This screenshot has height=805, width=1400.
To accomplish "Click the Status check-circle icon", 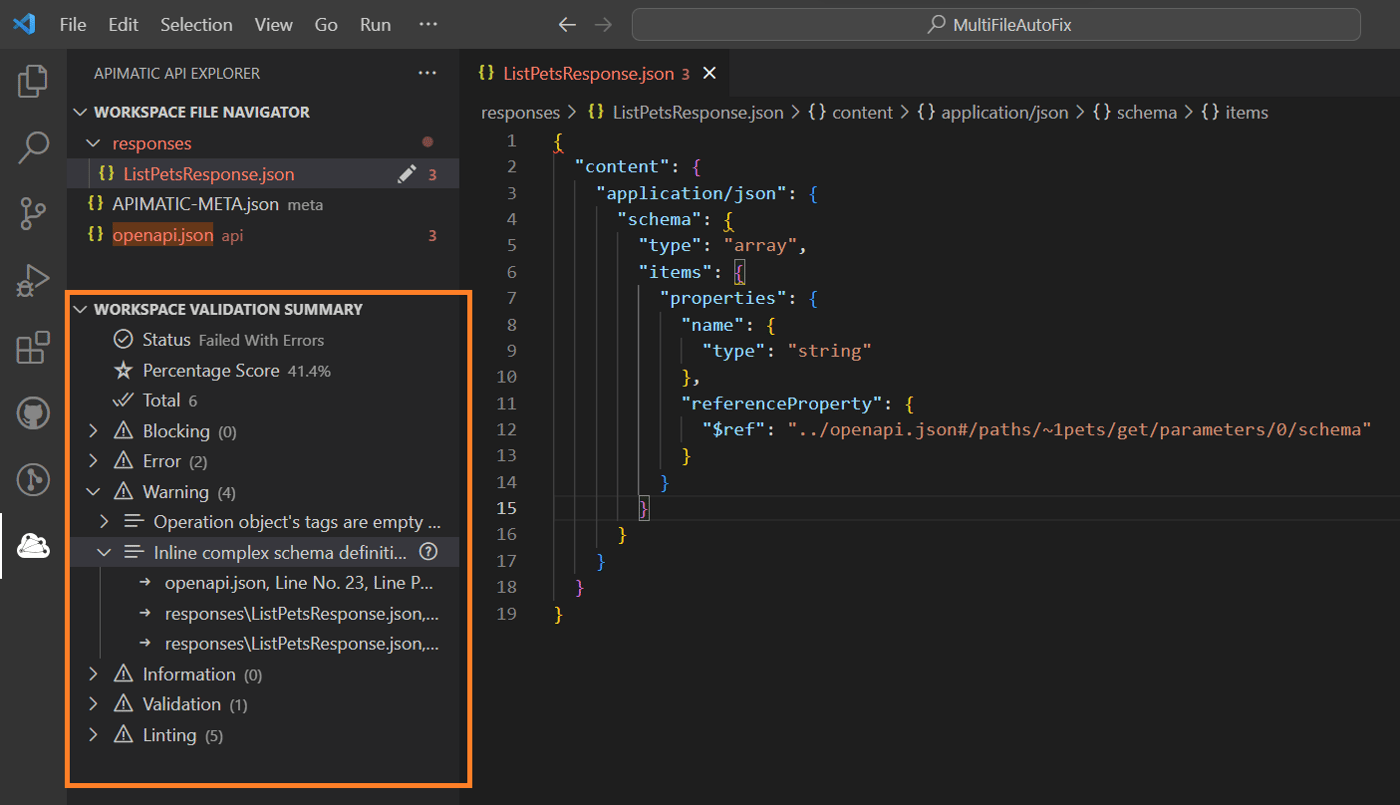I will [123, 340].
